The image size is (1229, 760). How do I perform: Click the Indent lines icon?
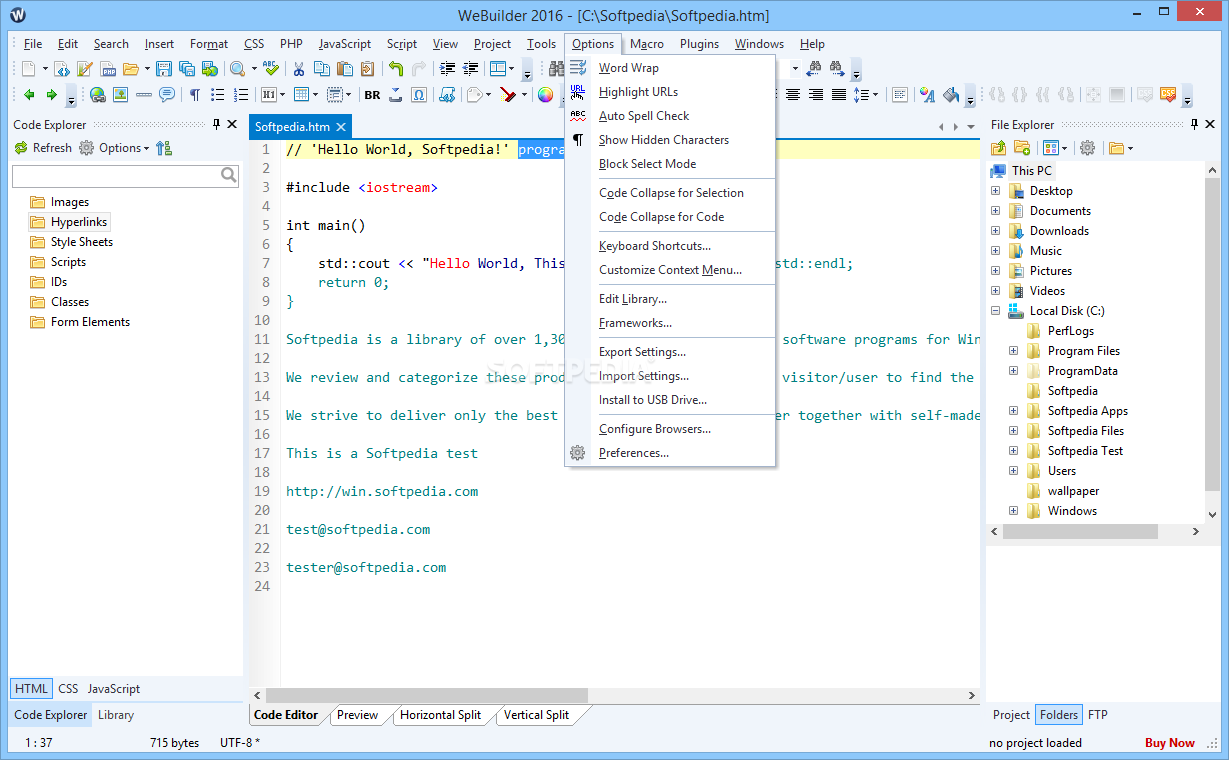point(446,69)
